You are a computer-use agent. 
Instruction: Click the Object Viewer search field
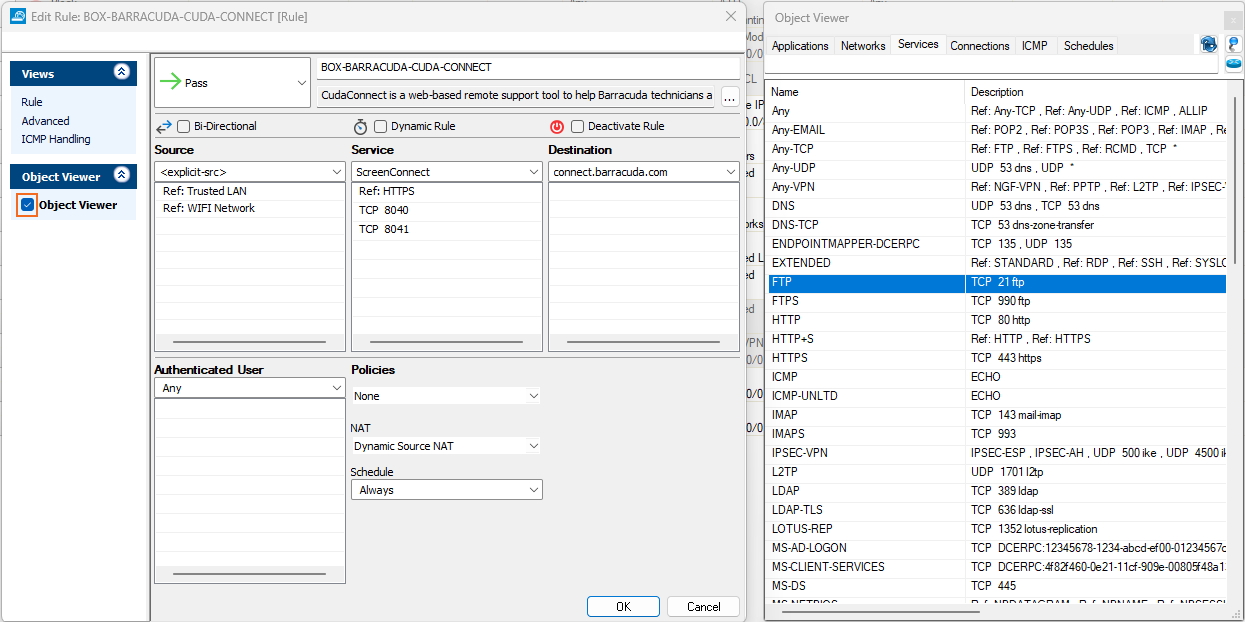pos(991,64)
